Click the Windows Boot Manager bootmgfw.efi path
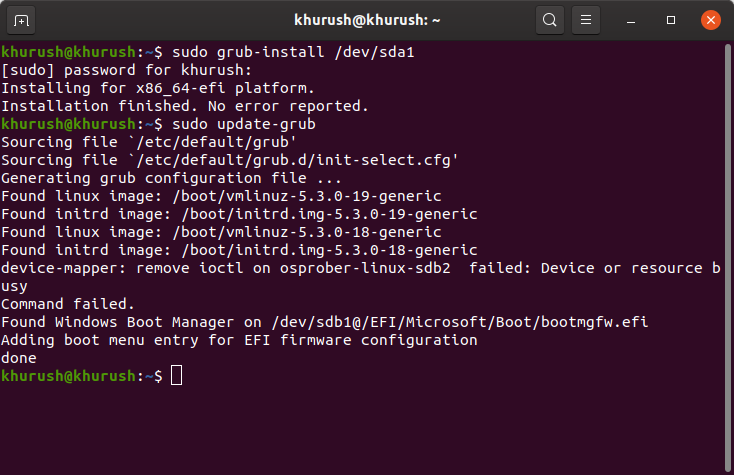This screenshot has width=734, height=475. pyautogui.click(x=460, y=322)
